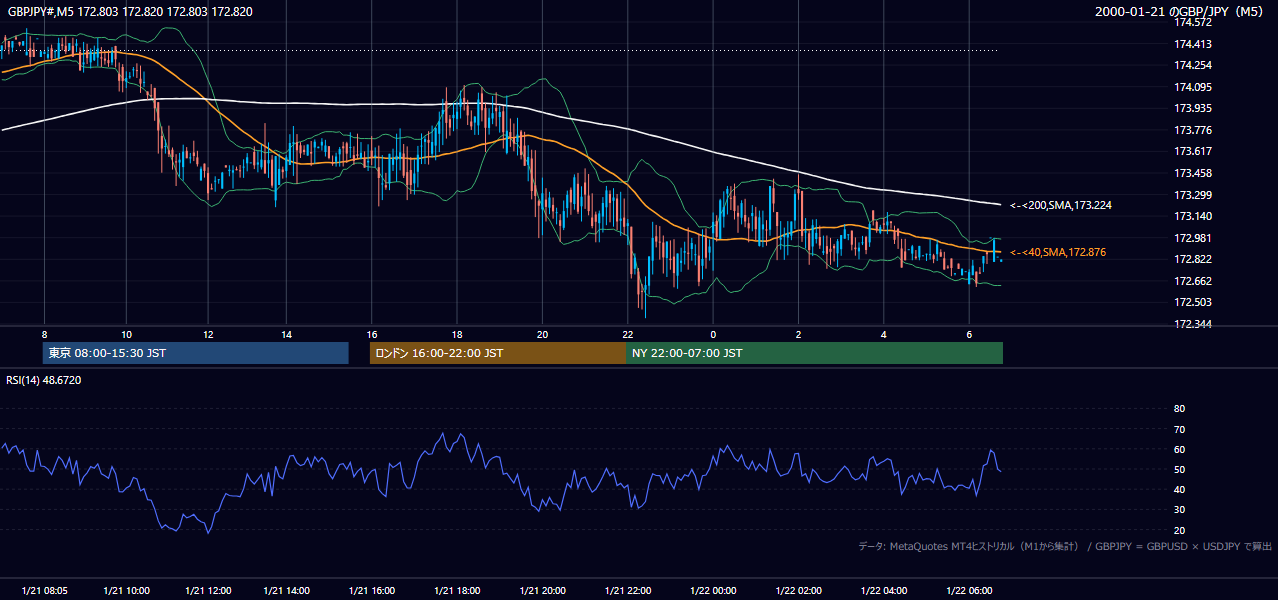Click the 1/21 18:00 date label
1278x600 pixels.
coord(456,591)
